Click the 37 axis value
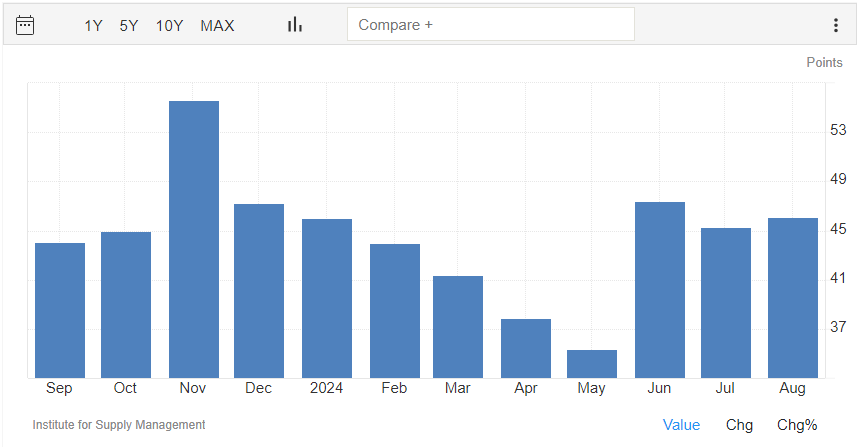The image size is (857, 447). pos(838,327)
